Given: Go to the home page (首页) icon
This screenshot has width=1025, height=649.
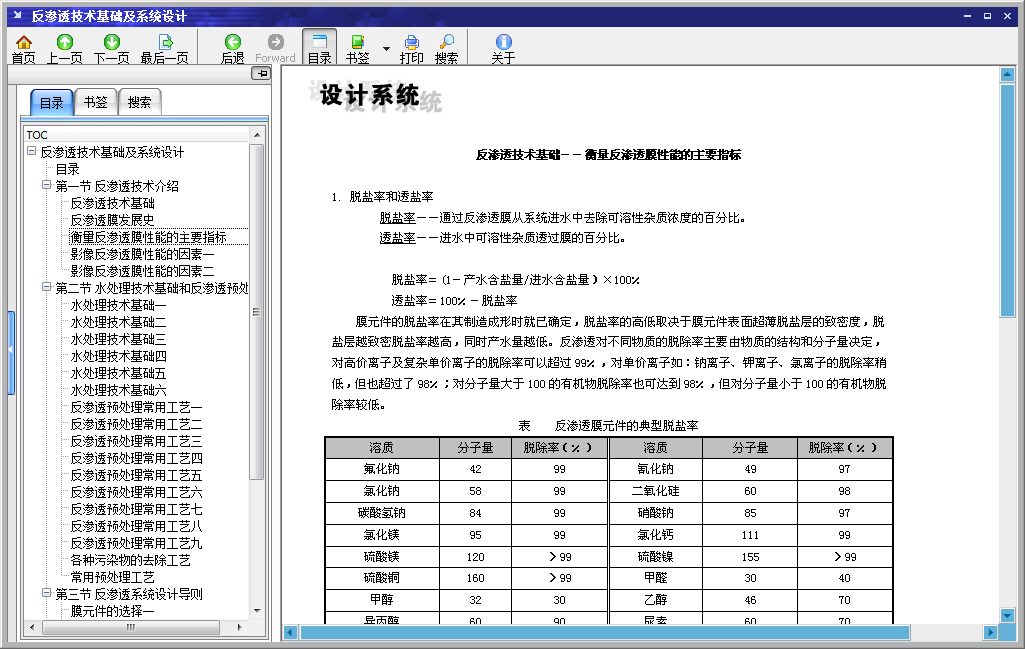Looking at the screenshot, I should (x=24, y=43).
